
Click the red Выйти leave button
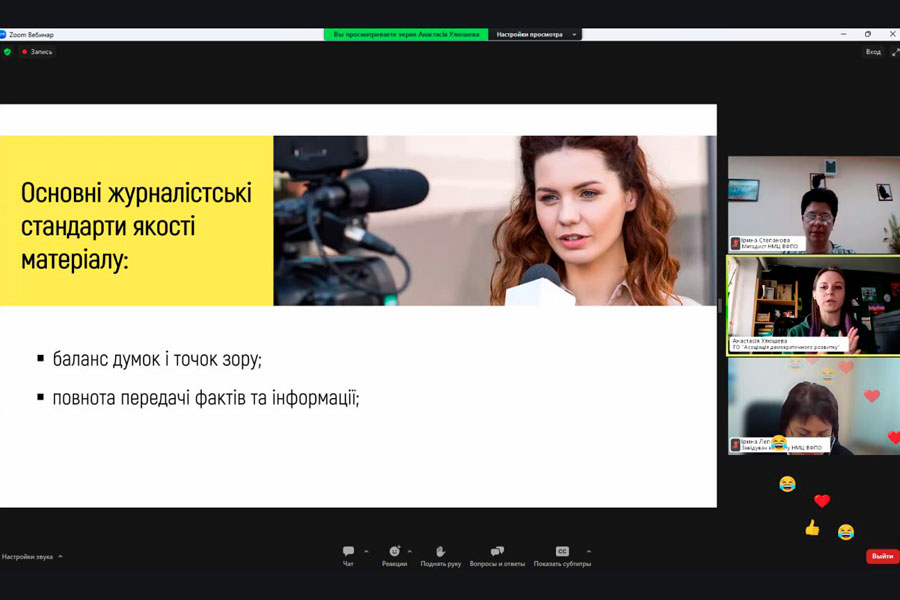click(x=882, y=556)
